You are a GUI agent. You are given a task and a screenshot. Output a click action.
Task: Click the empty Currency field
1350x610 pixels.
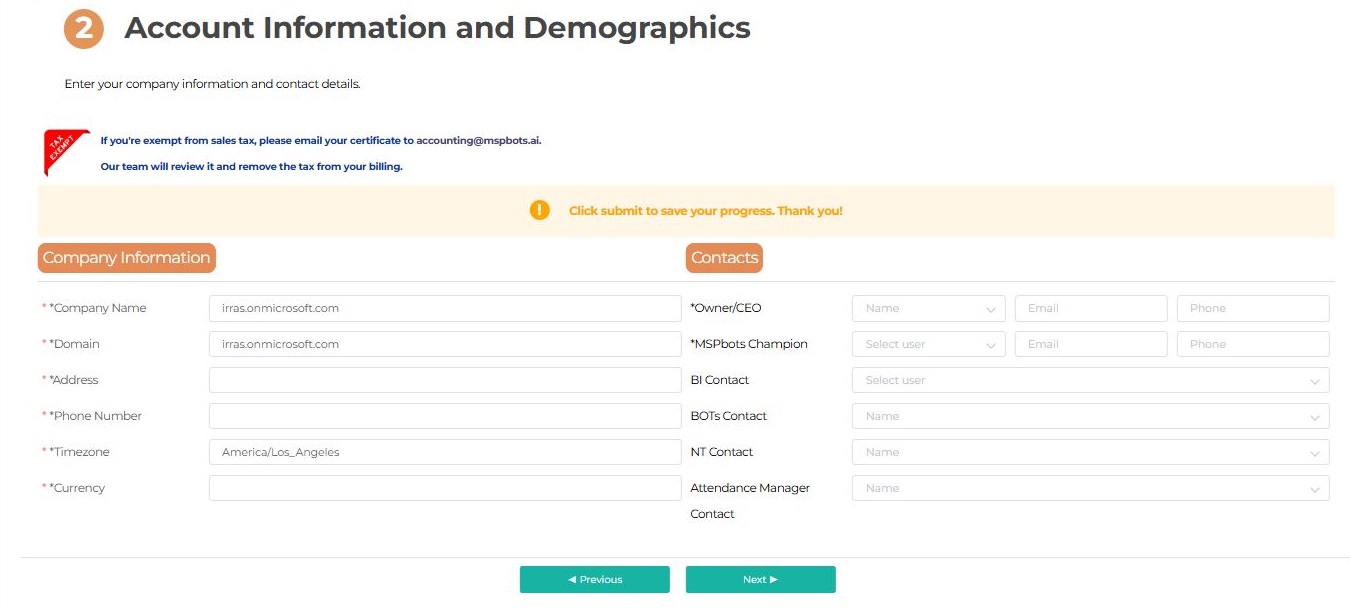tap(444, 488)
